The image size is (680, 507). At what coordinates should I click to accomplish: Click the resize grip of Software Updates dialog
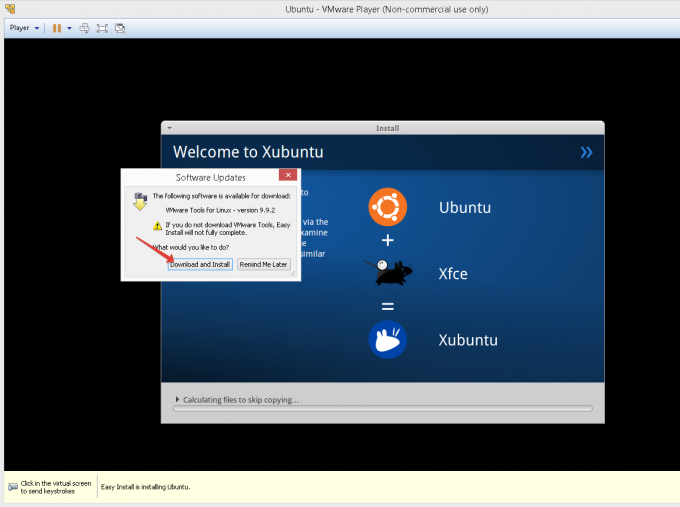[x=293, y=274]
